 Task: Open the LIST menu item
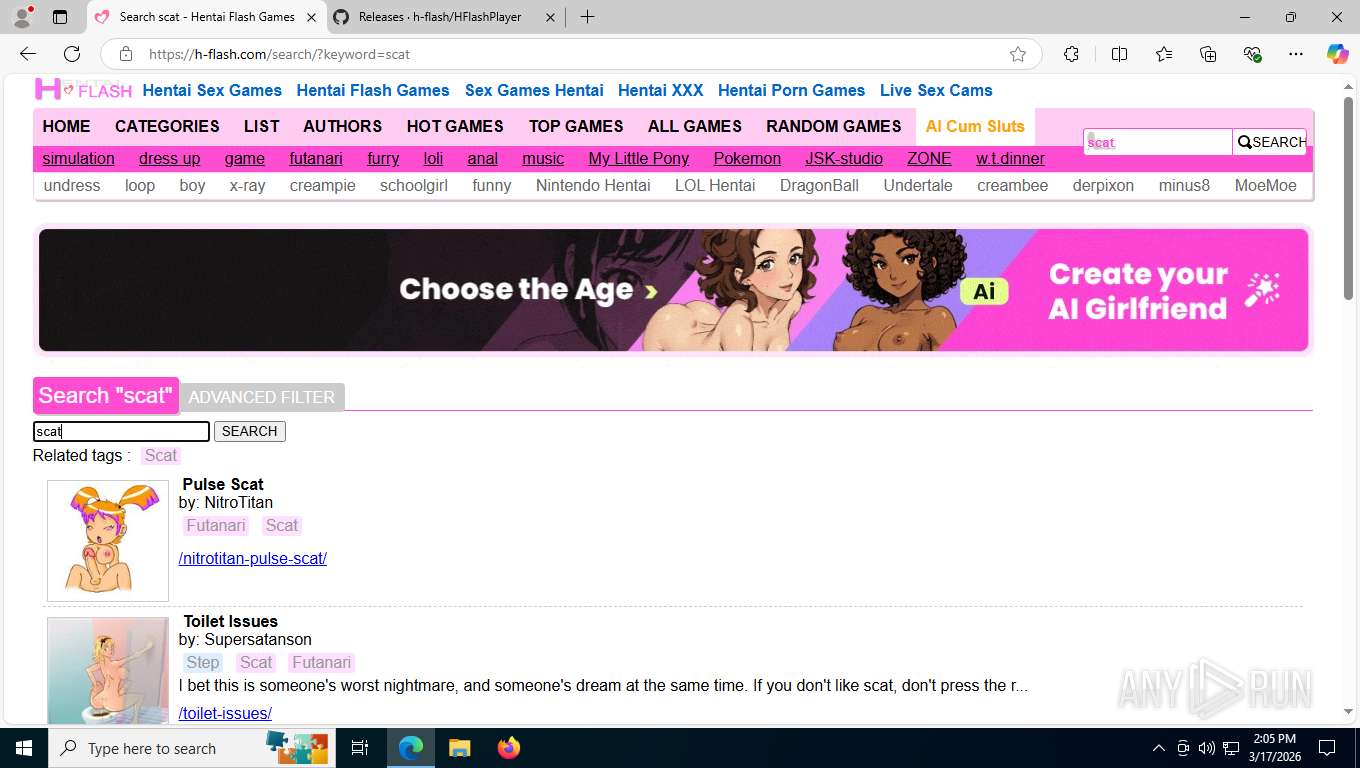(x=261, y=126)
